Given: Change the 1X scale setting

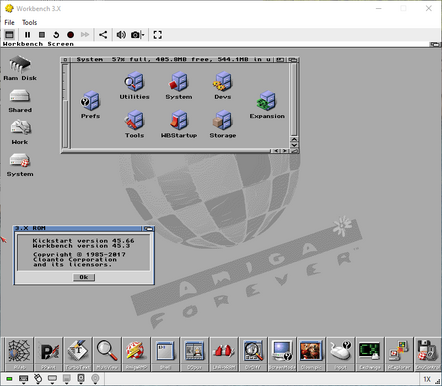Looking at the screenshot, I should point(427,379).
